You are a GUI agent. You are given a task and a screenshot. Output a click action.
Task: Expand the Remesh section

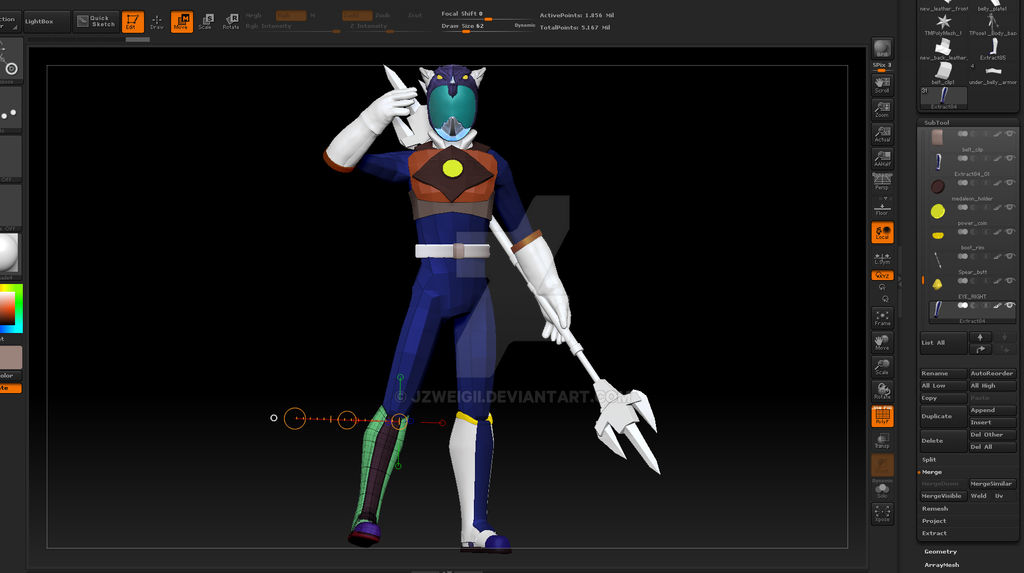click(x=935, y=509)
